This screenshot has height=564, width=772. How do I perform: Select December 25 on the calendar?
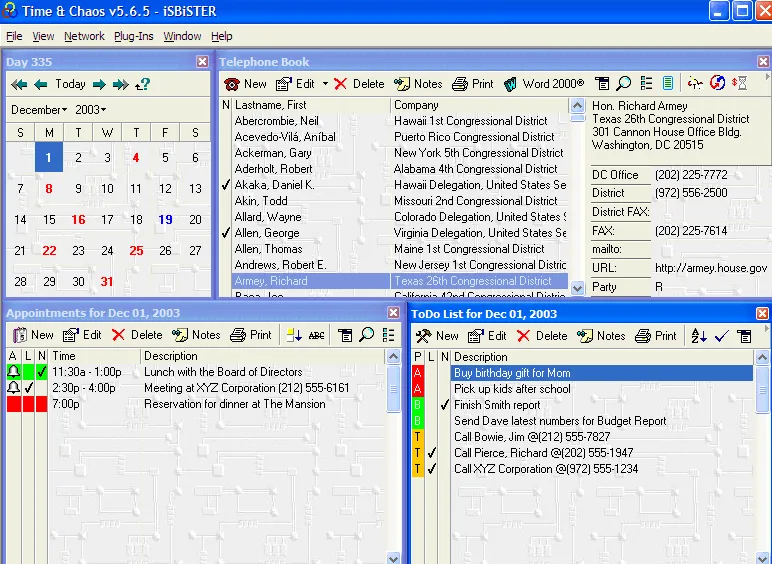point(136,251)
